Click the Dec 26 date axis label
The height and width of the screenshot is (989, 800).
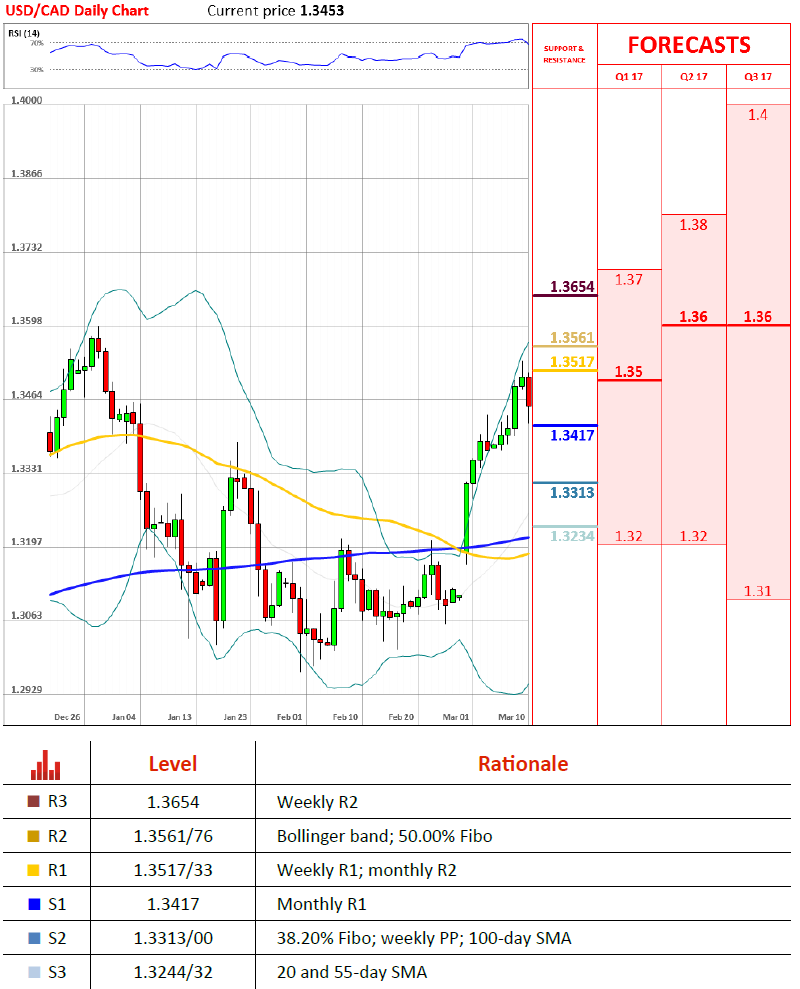coord(67,717)
